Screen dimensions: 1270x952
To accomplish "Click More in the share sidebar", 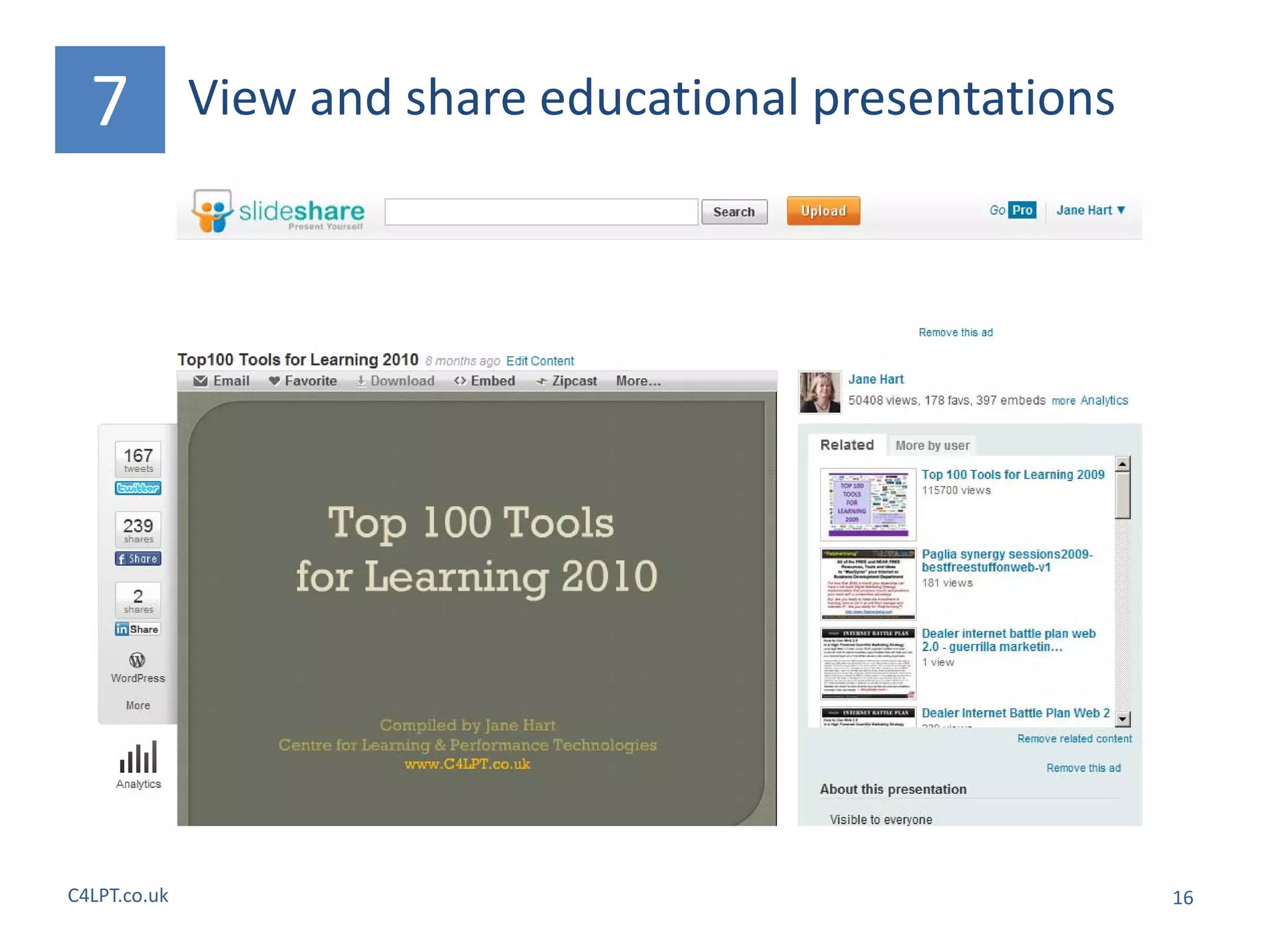I will tap(138, 705).
